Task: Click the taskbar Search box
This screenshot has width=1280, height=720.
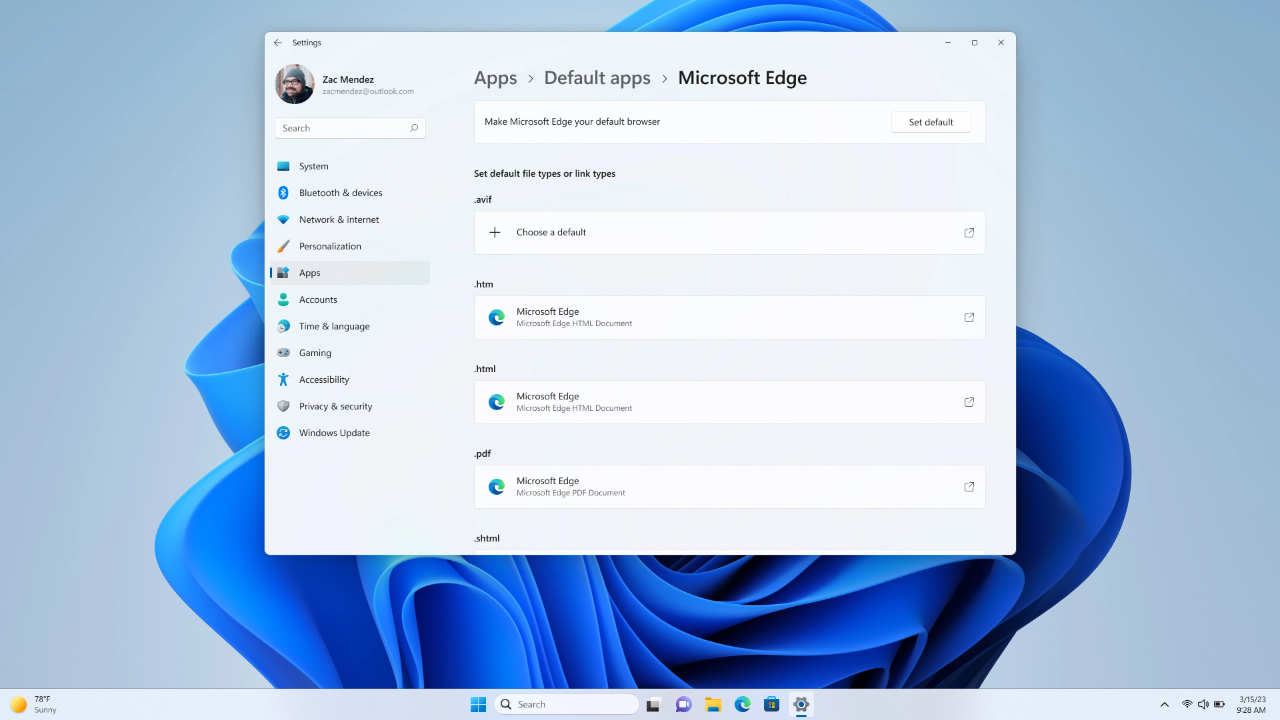Action: pyautogui.click(x=566, y=704)
